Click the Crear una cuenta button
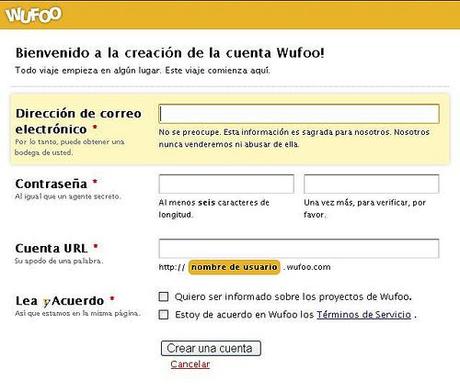Screen dimensions: 460x391 coord(211,348)
